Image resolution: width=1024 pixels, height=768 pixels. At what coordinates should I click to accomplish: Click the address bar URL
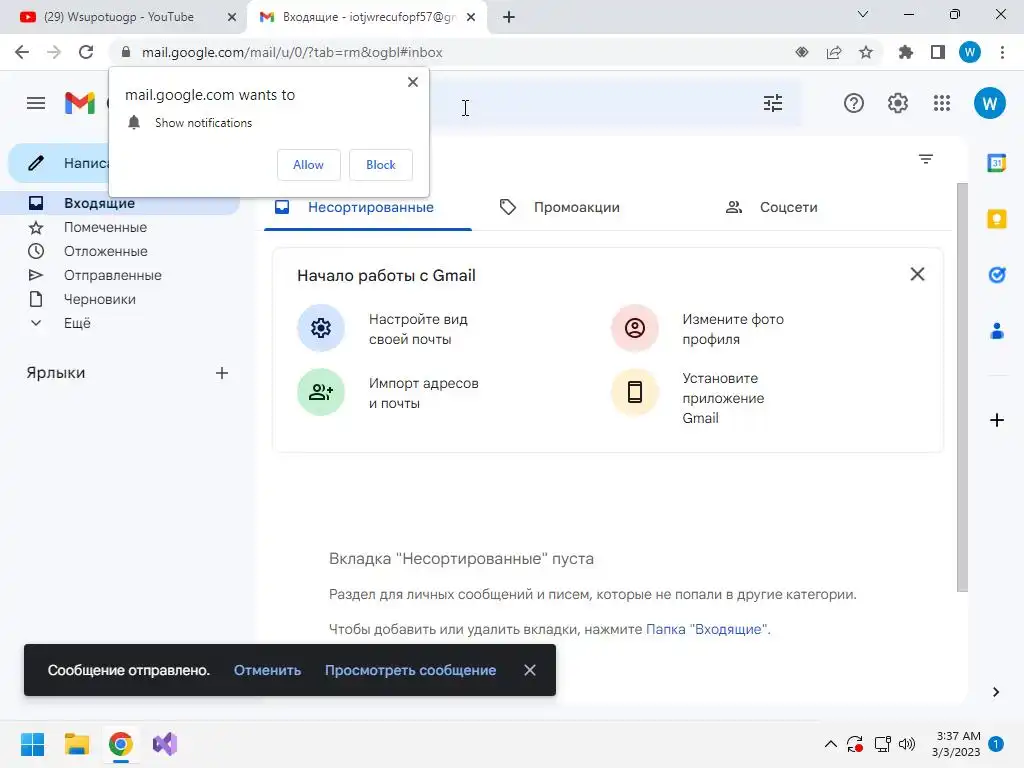coord(292,52)
